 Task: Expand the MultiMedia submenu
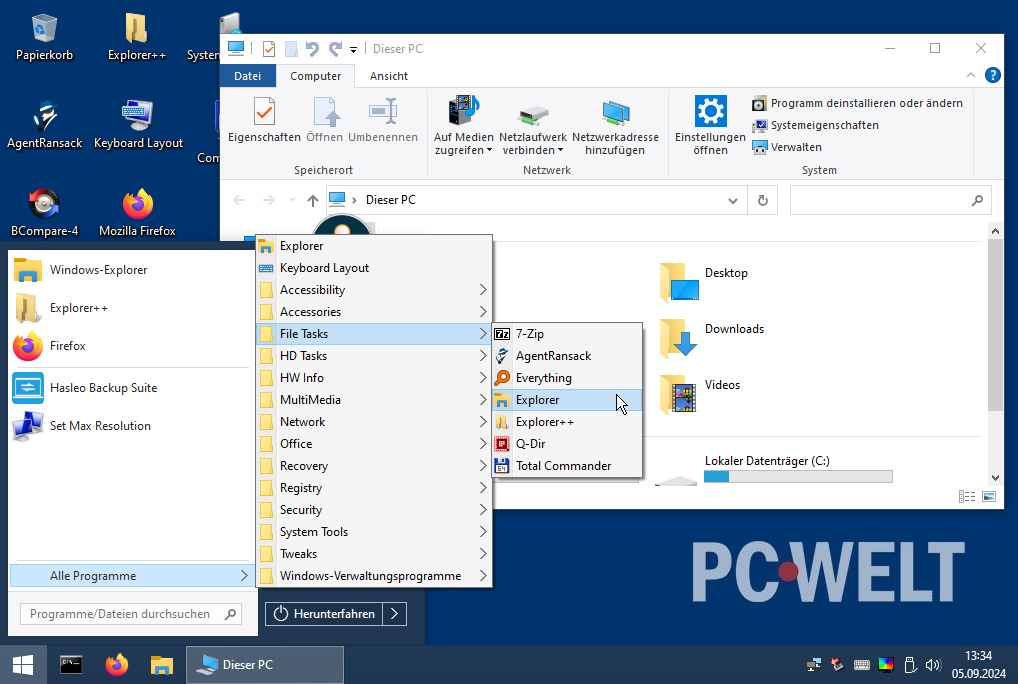pos(374,400)
